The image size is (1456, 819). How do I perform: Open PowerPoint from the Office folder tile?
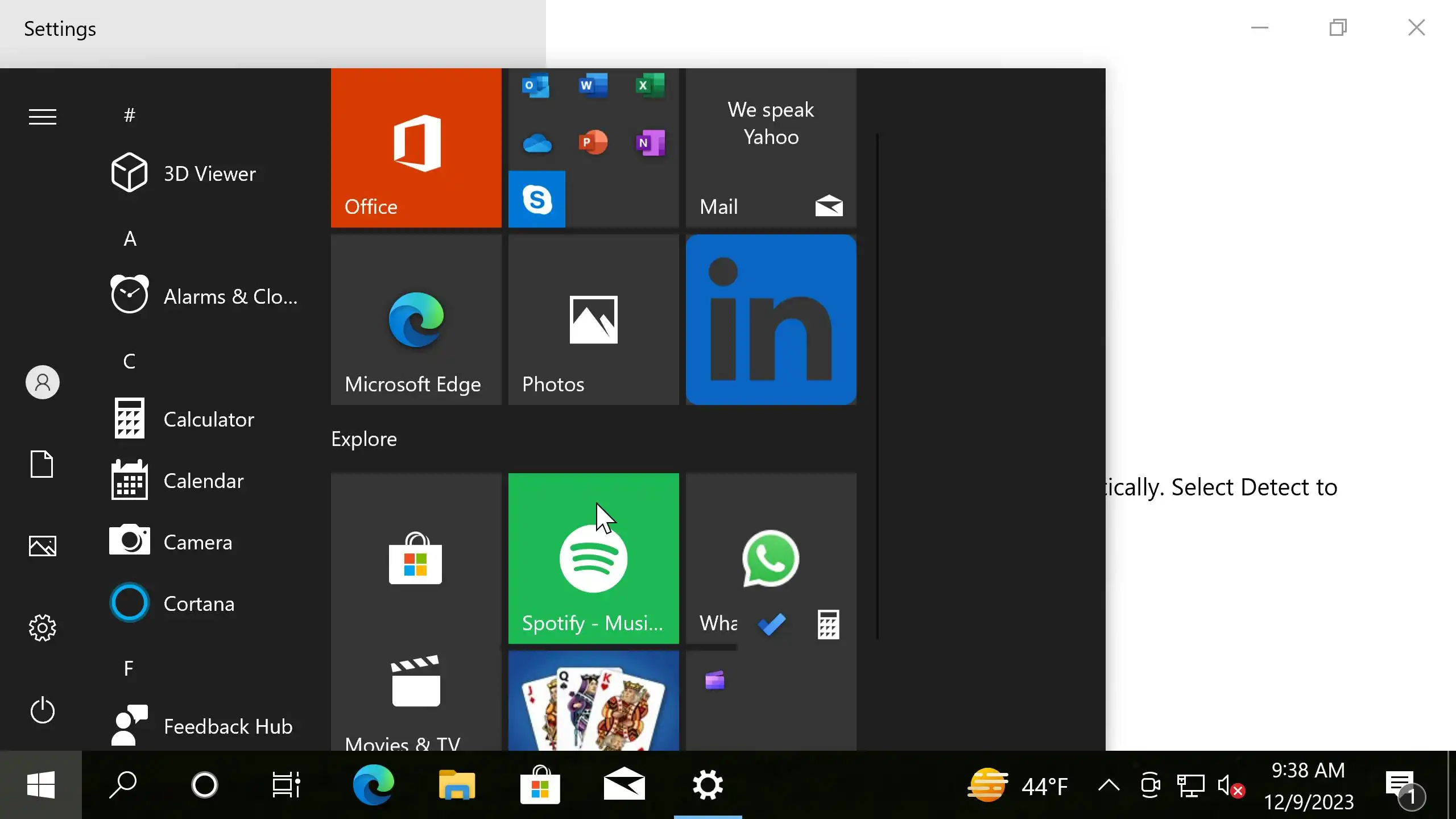(593, 142)
